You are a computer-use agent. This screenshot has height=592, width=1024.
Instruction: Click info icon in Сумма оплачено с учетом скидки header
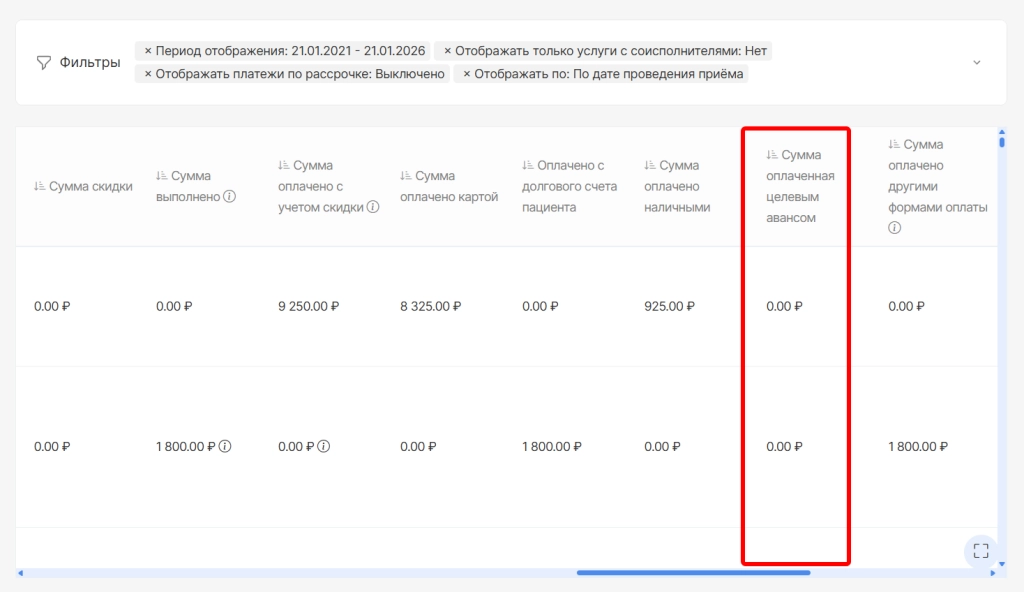point(373,208)
